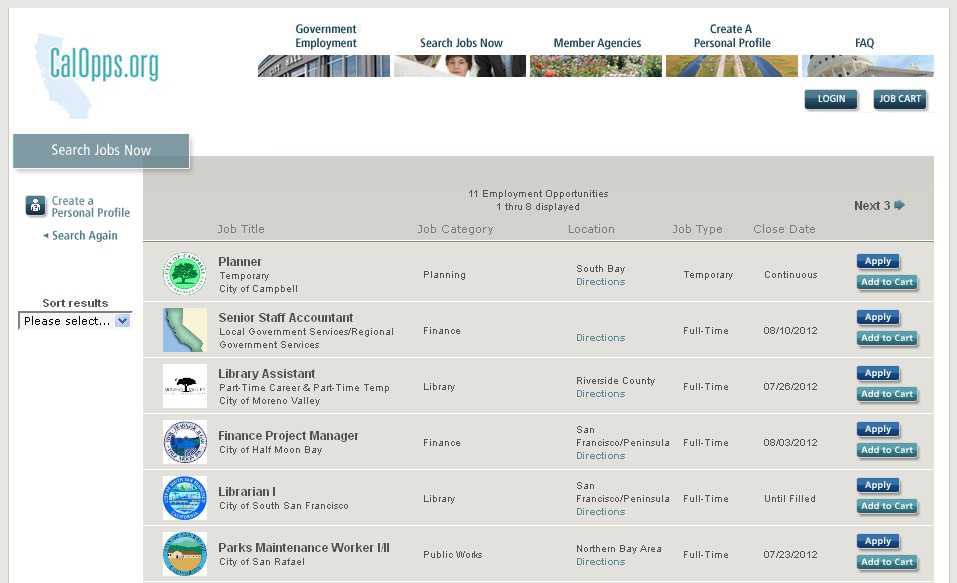The image size is (957, 583).
Task: Apply for Library Assistant position
Action: pyautogui.click(x=878, y=374)
